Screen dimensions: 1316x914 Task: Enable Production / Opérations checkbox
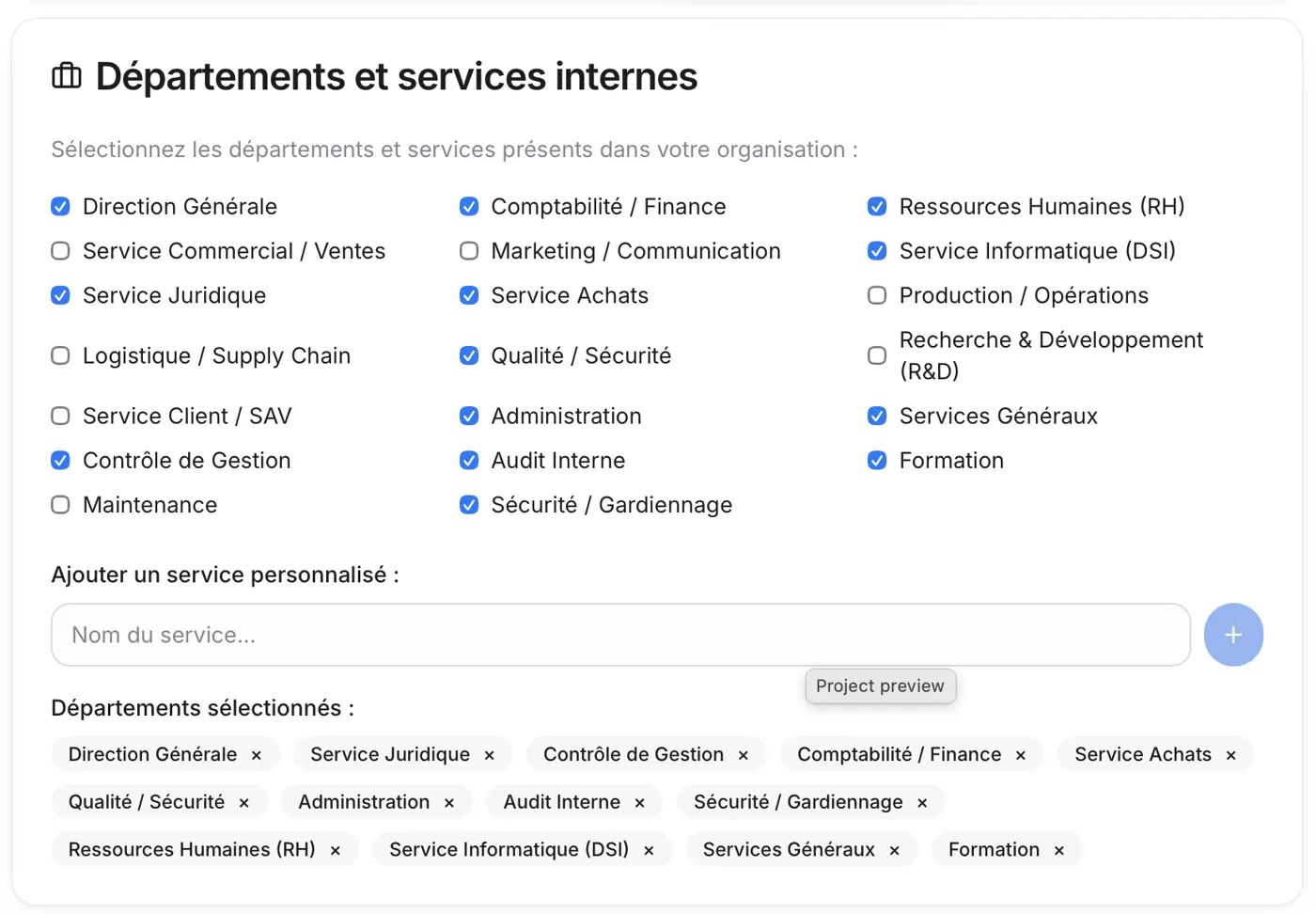point(877,295)
